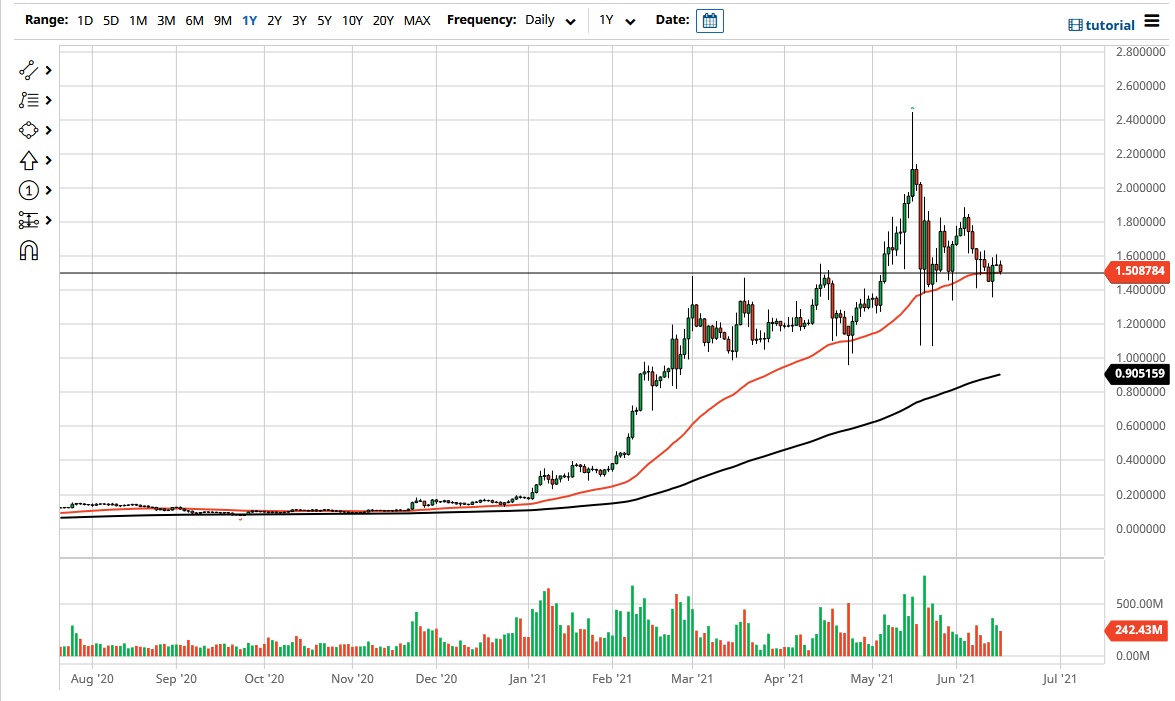The width and height of the screenshot is (1175, 701).
Task: Open the annotation list tool
Action: [x=27, y=100]
